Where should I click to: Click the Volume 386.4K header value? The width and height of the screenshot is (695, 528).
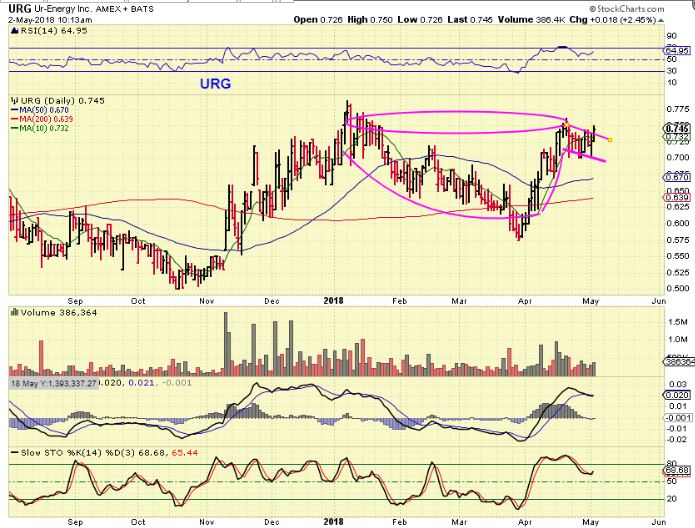point(531,20)
